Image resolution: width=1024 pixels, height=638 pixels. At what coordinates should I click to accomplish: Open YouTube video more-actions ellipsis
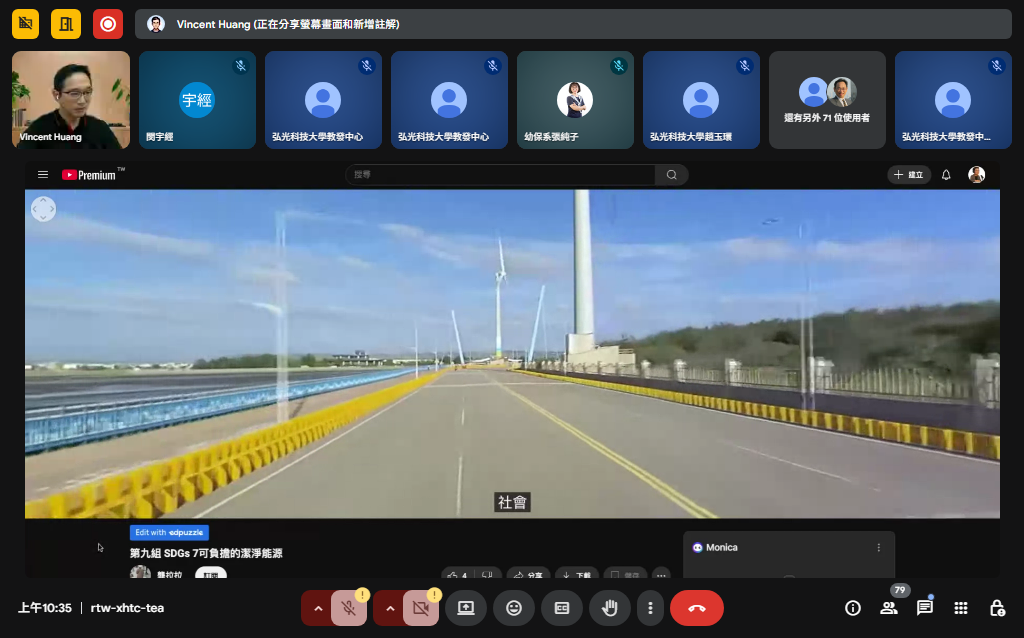point(661,575)
